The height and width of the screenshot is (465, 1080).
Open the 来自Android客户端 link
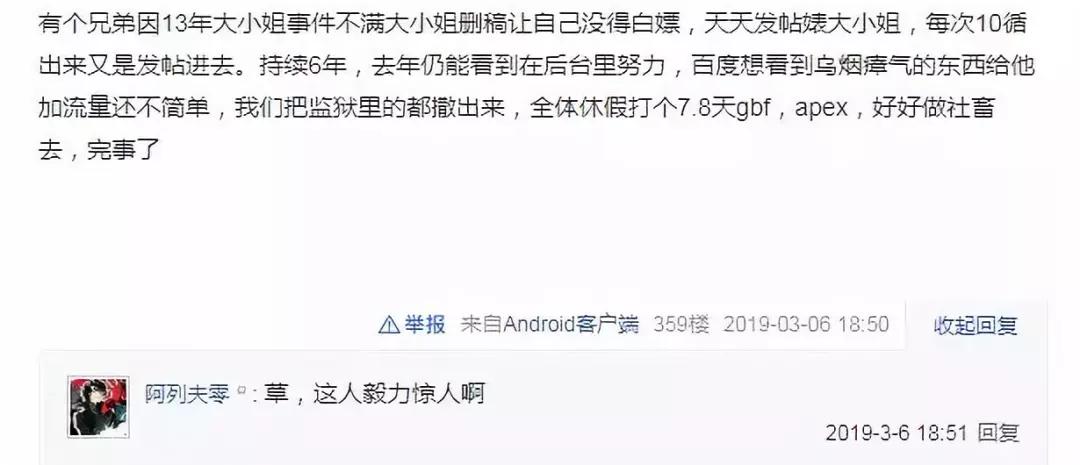(550, 324)
